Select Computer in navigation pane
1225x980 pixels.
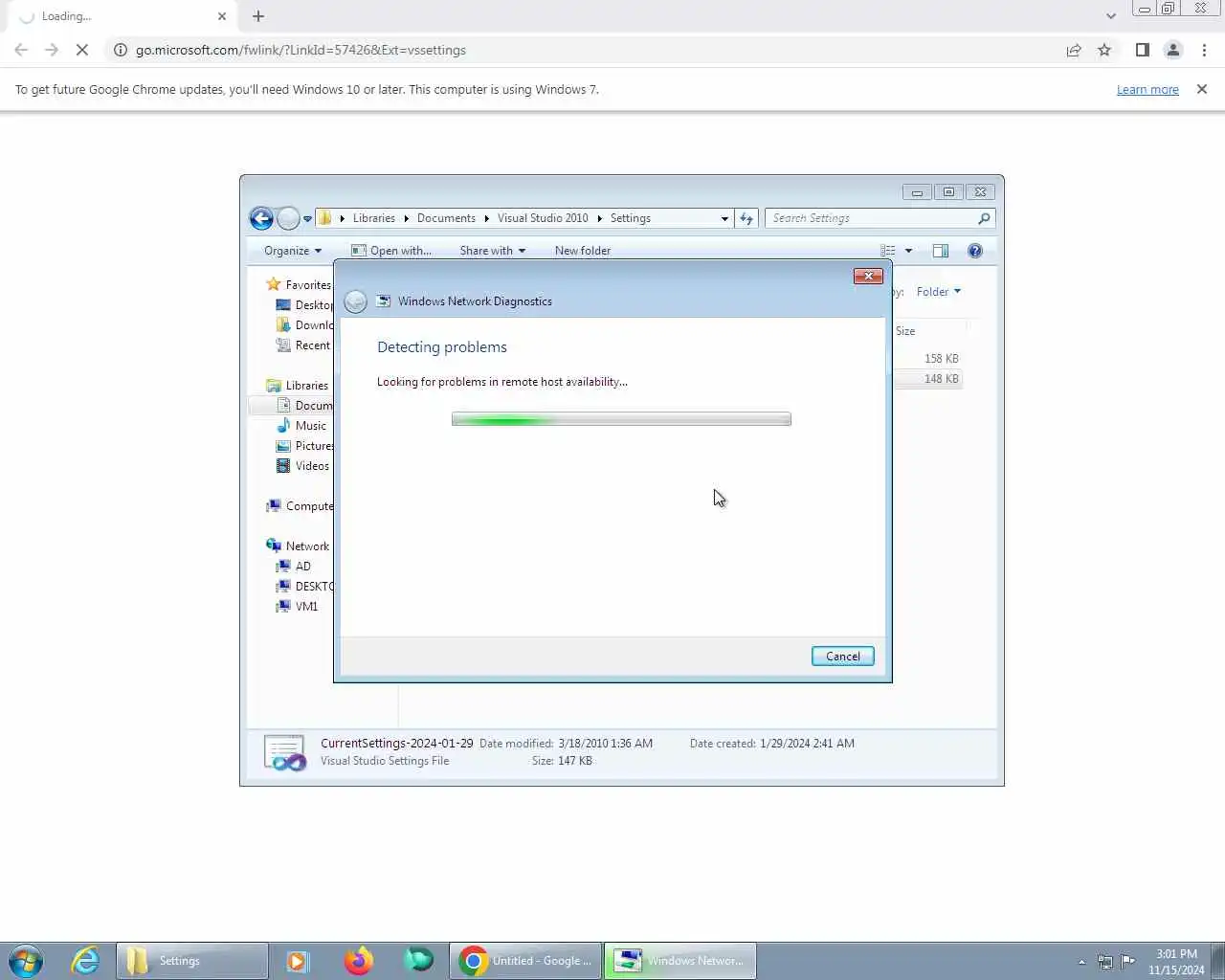300,506
